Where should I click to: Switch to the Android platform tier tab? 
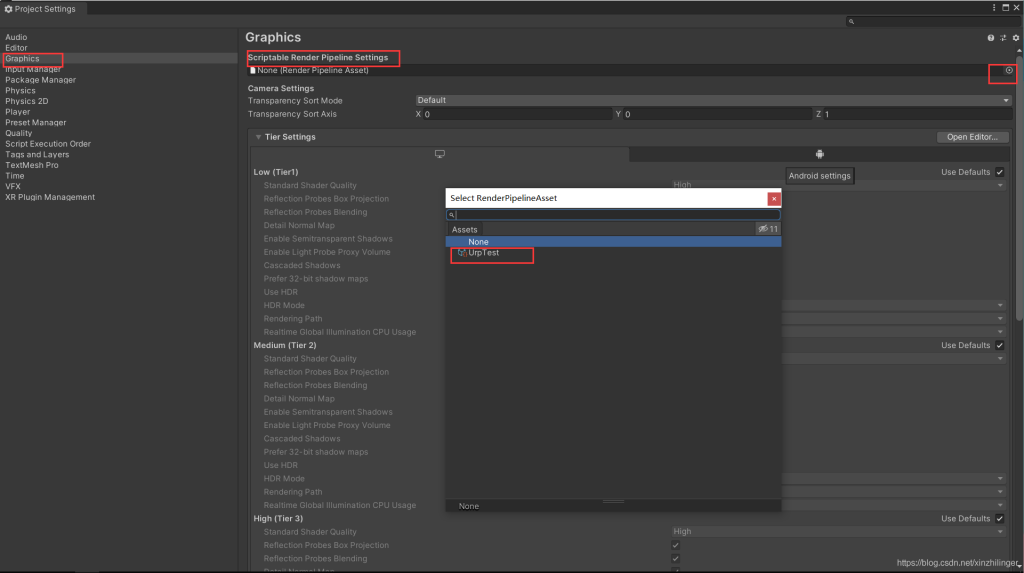tap(820, 154)
